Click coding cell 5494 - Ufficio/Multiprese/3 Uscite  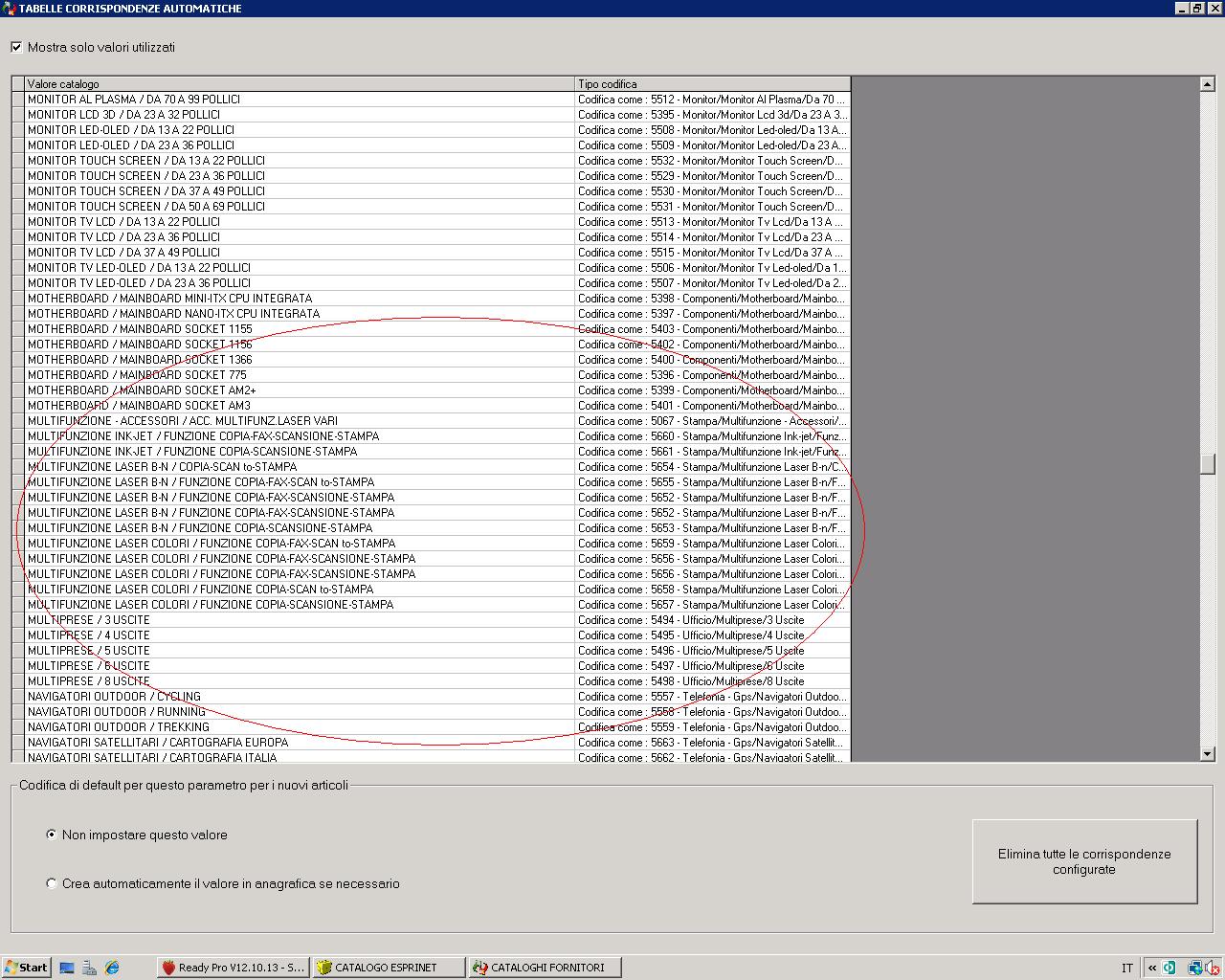tap(712, 620)
